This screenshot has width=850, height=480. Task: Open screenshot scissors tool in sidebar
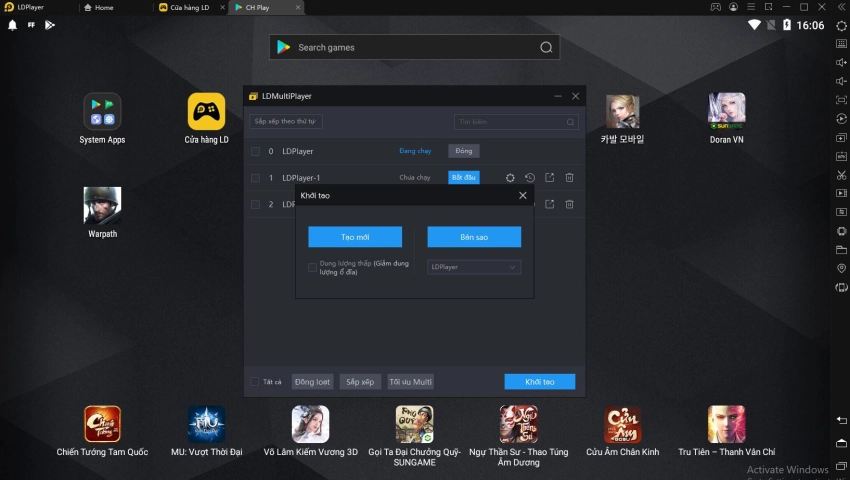(x=841, y=175)
